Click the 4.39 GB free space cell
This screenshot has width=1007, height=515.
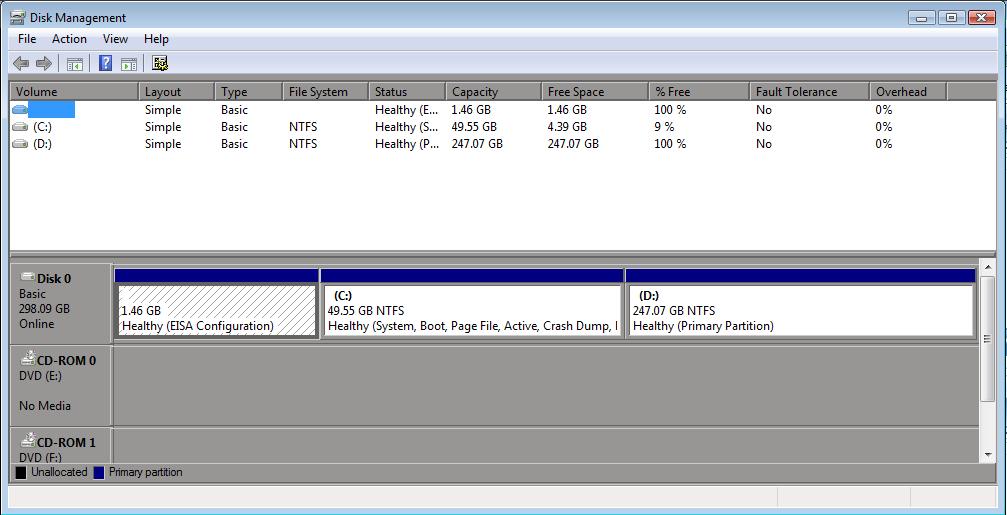click(567, 127)
